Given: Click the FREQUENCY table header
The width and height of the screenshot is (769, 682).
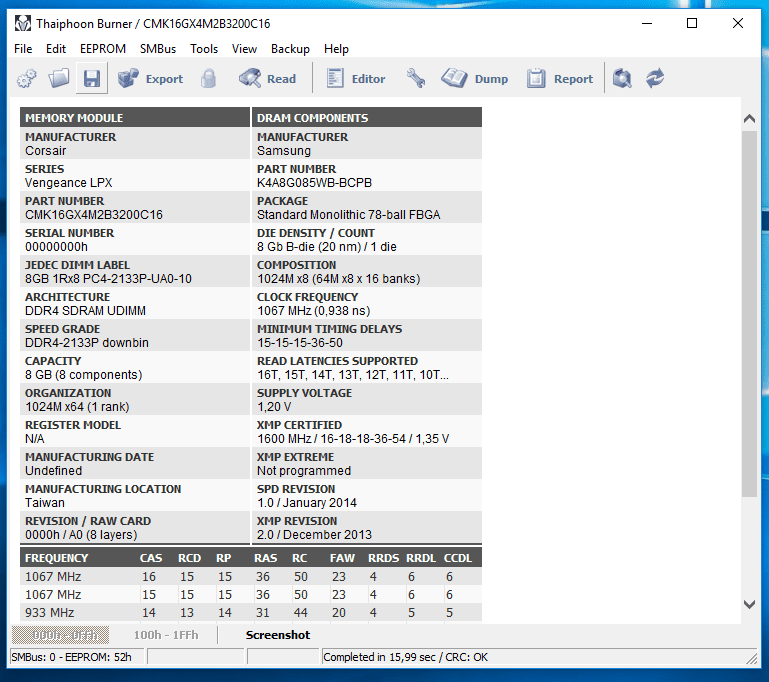Looking at the screenshot, I should (x=56, y=558).
